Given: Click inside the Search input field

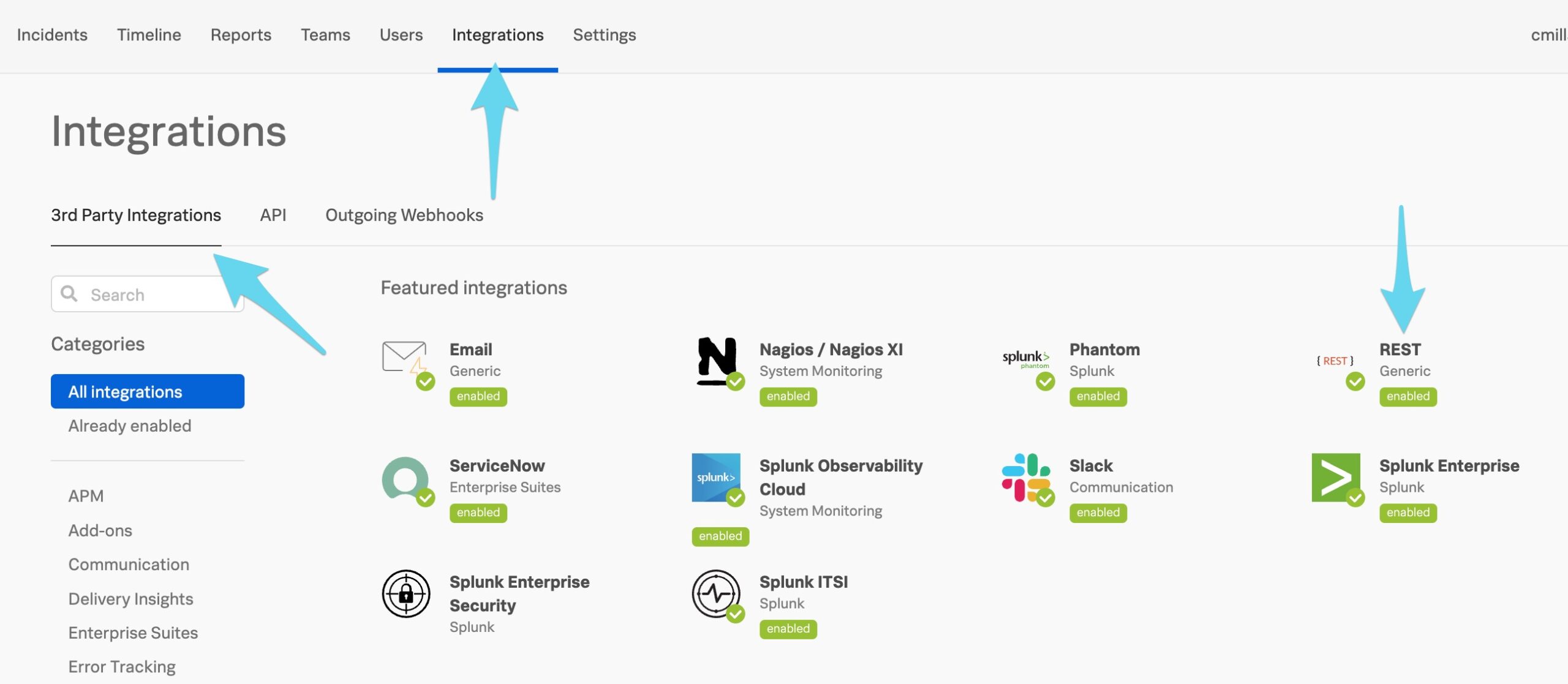Looking at the screenshot, I should pyautogui.click(x=147, y=294).
